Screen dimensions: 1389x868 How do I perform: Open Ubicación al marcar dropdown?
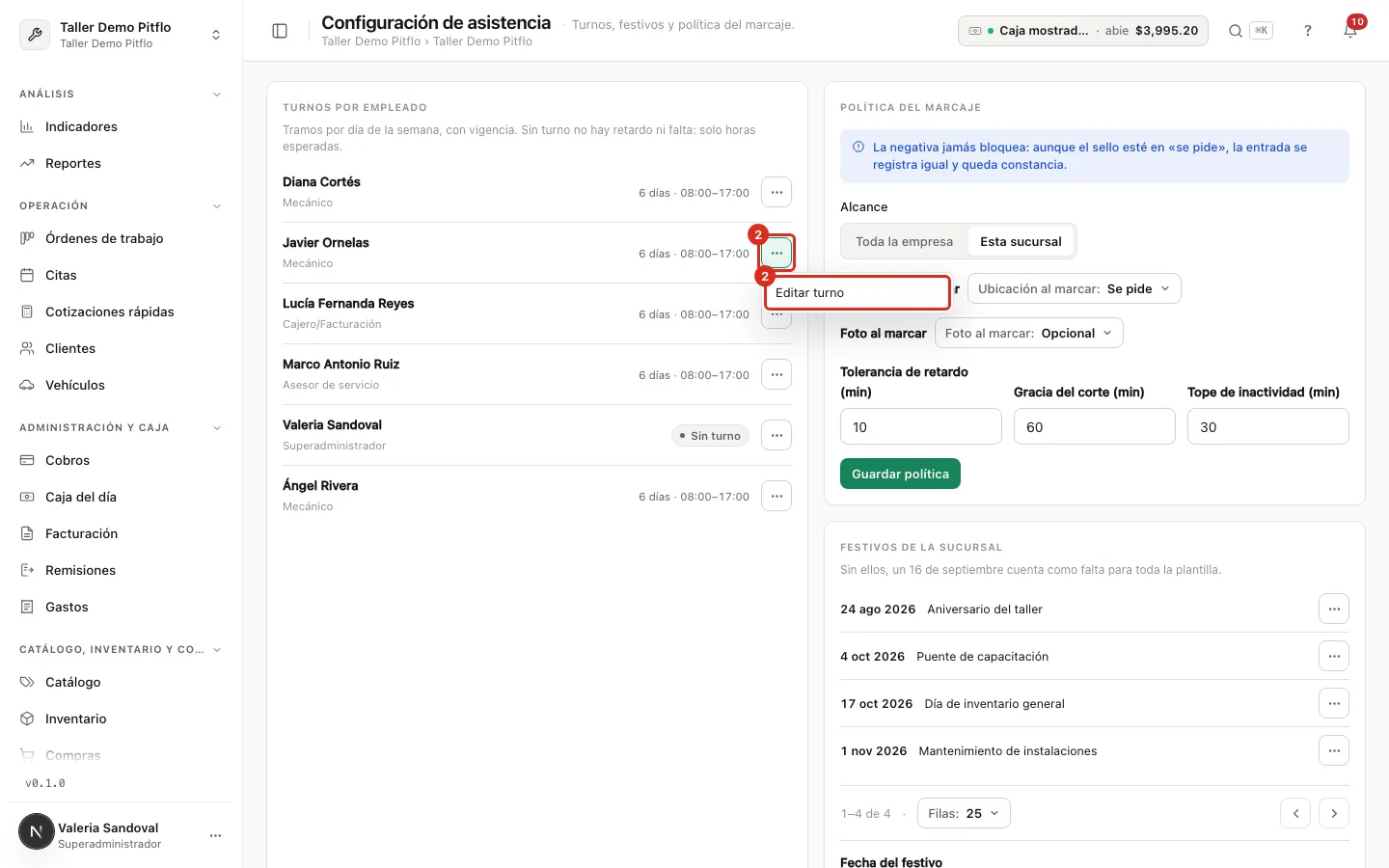pos(1075,288)
